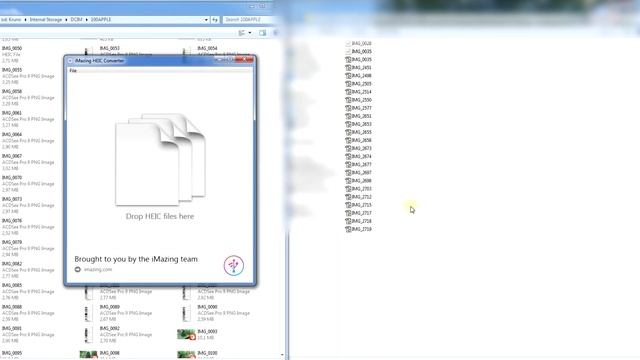Select the IMG_2719 file name in right window

[362, 229]
